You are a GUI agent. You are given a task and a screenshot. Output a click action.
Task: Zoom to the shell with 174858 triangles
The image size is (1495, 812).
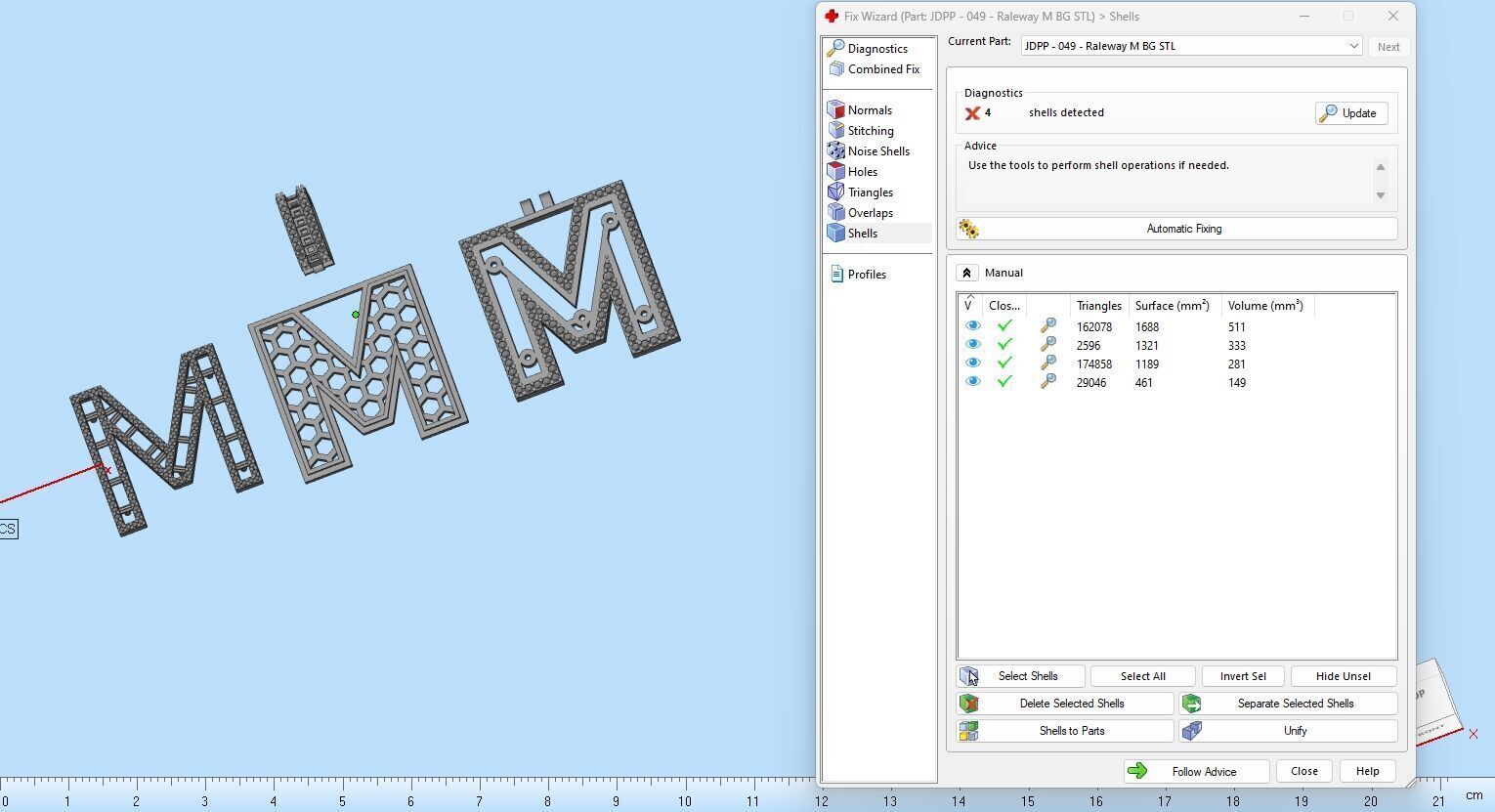click(x=1047, y=363)
